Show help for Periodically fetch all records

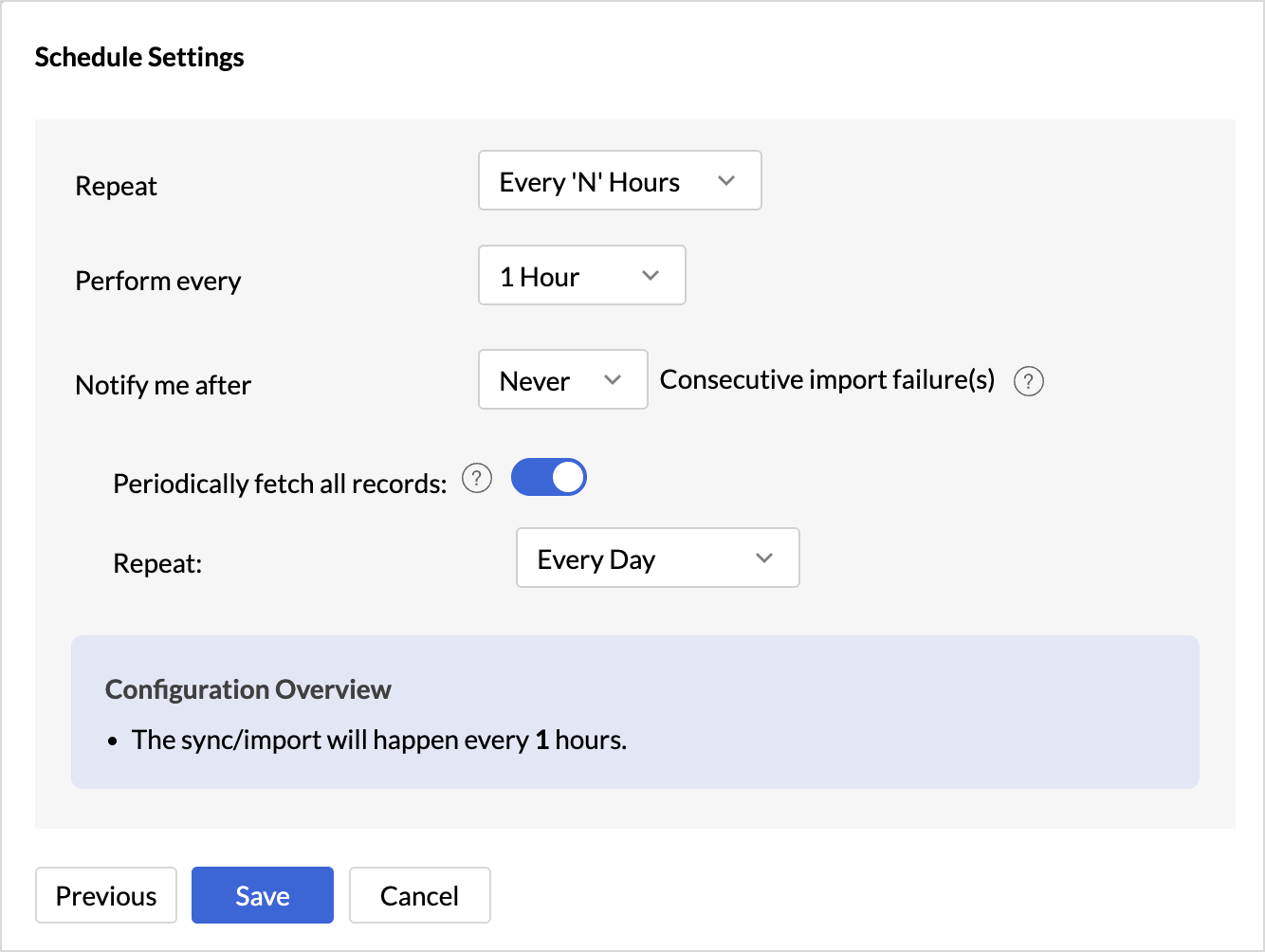point(477,479)
